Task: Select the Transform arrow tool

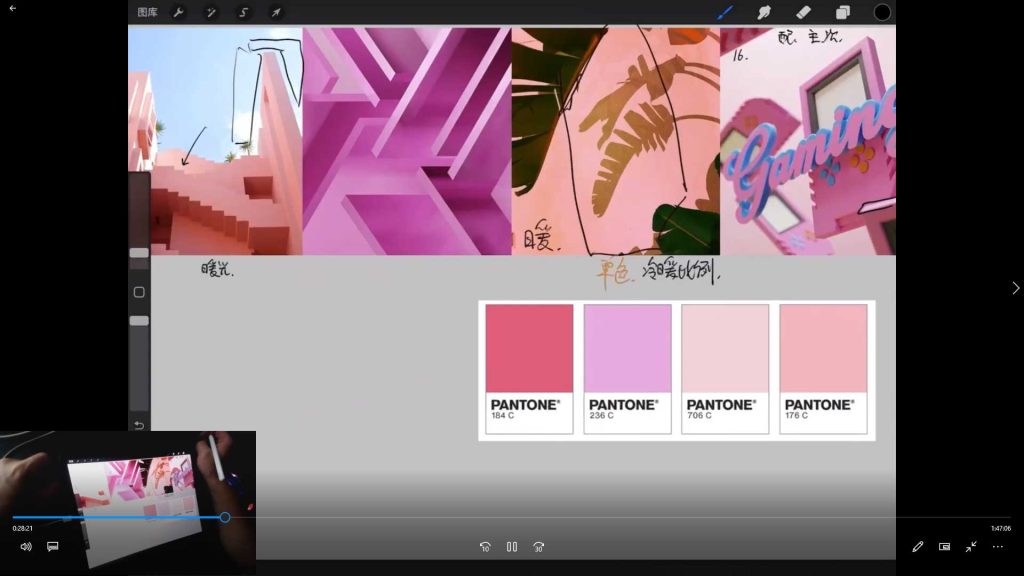Action: pos(276,13)
